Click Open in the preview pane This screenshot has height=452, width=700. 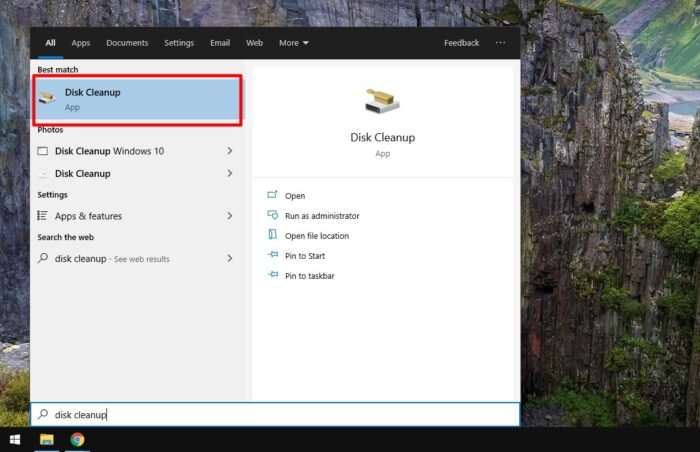pos(295,196)
